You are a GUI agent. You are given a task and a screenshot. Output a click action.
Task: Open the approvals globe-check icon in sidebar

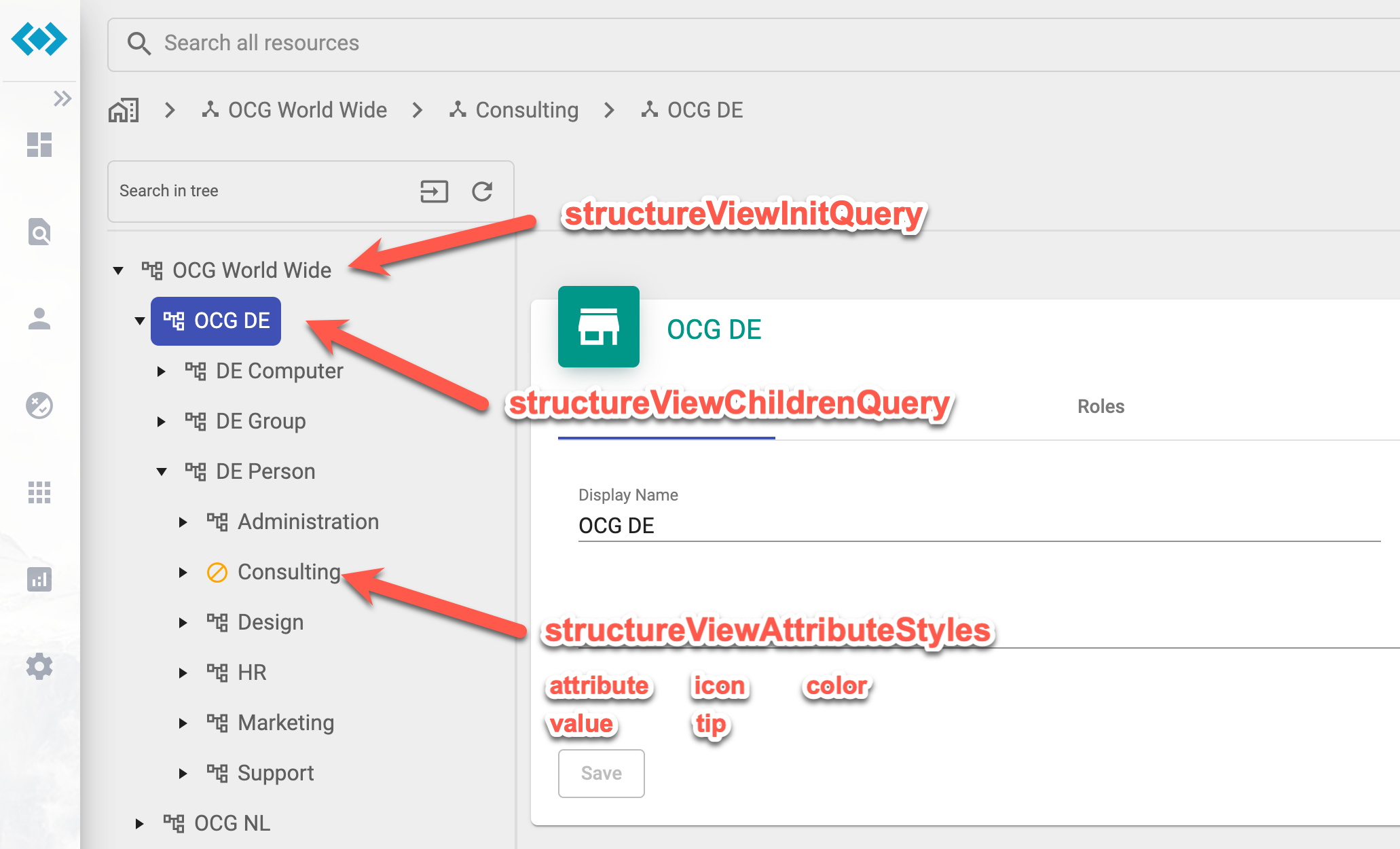click(x=39, y=405)
